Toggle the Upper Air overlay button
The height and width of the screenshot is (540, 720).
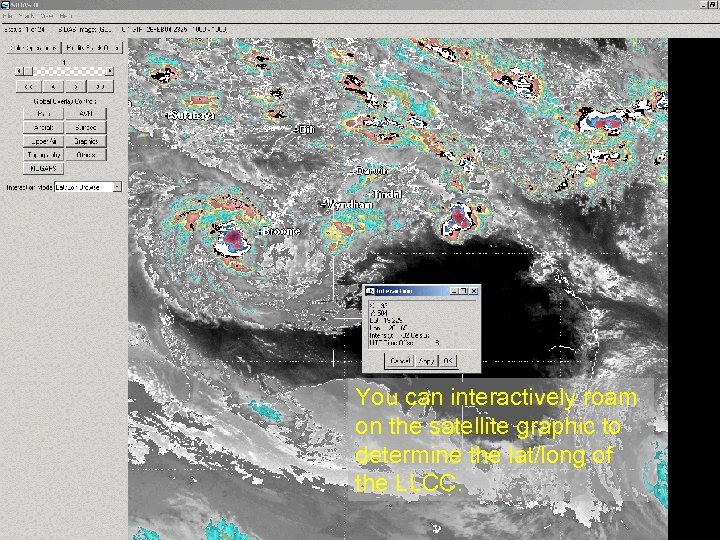pyautogui.click(x=44, y=141)
